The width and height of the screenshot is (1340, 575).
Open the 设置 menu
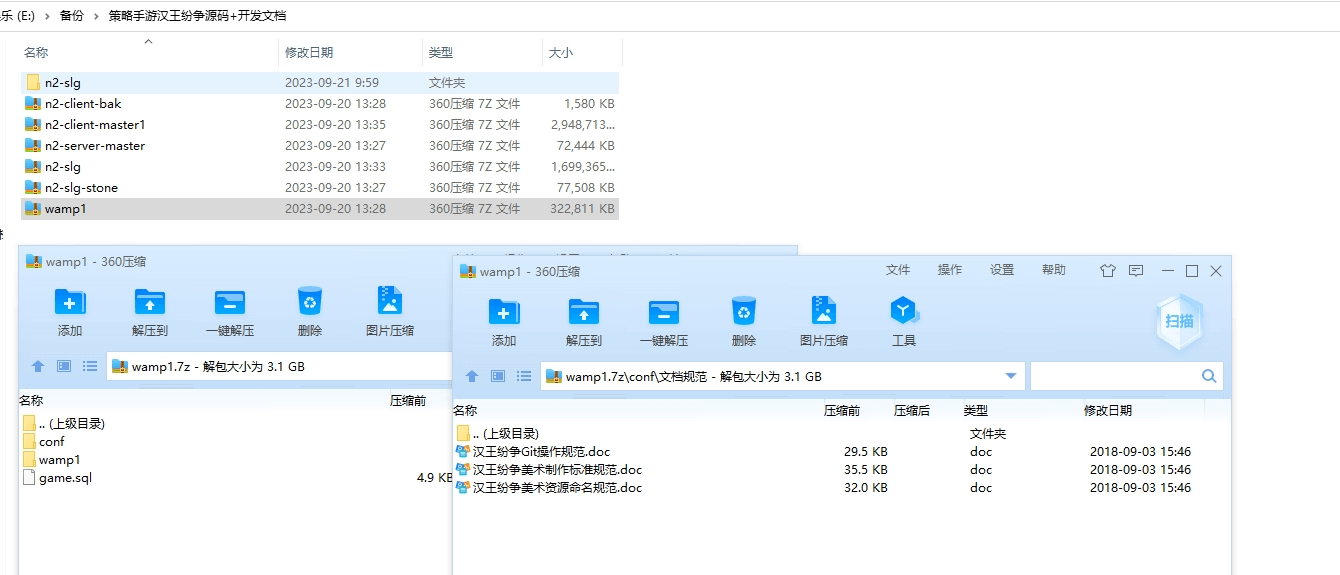pyautogui.click(x=1002, y=270)
